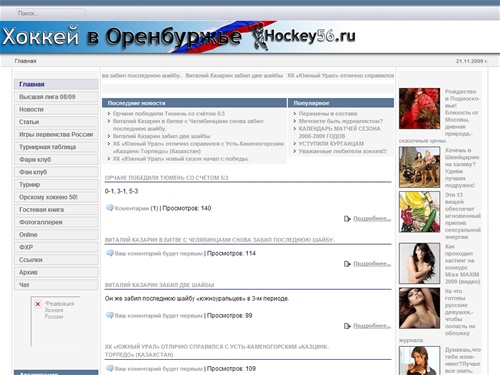The width and height of the screenshot is (500, 375).
Task: Open popular link Мечтаете быть журналистом?
Action: tap(341, 121)
